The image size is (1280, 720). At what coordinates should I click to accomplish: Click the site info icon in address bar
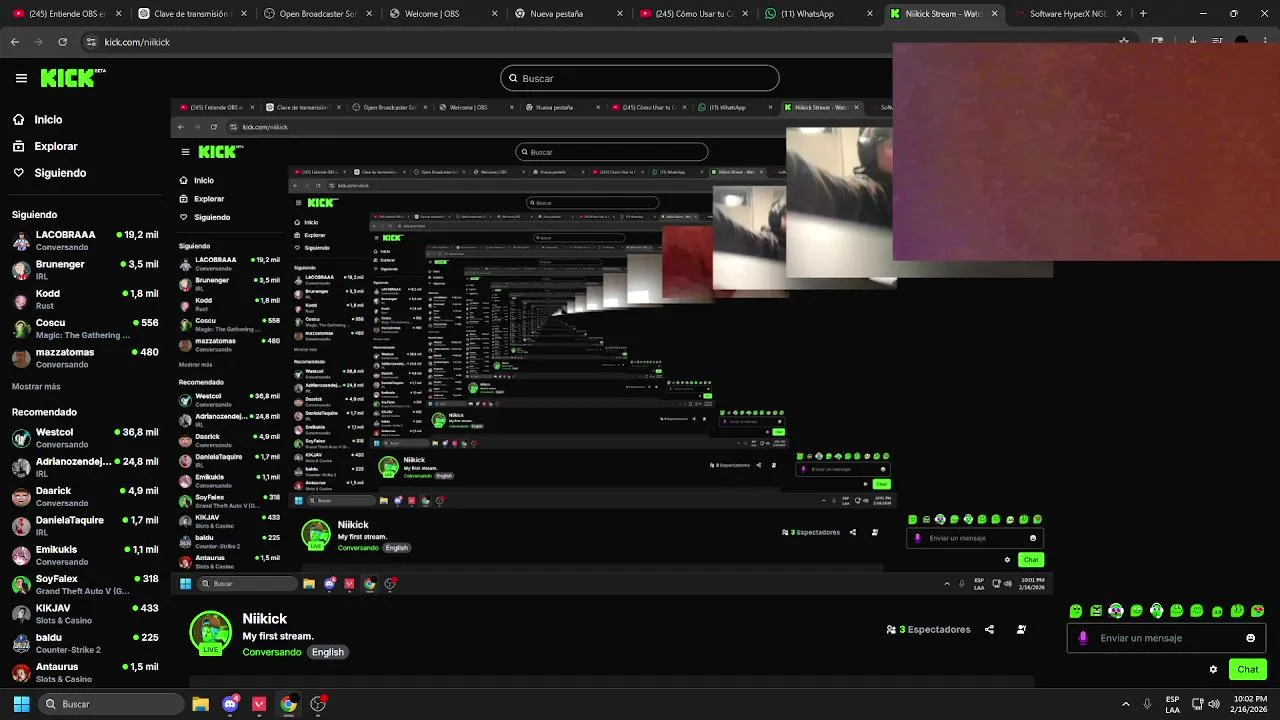coord(92,42)
